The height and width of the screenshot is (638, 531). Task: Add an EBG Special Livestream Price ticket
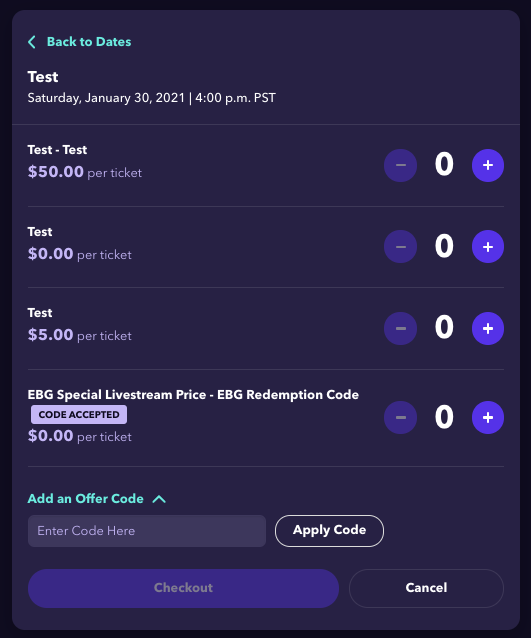(487, 417)
